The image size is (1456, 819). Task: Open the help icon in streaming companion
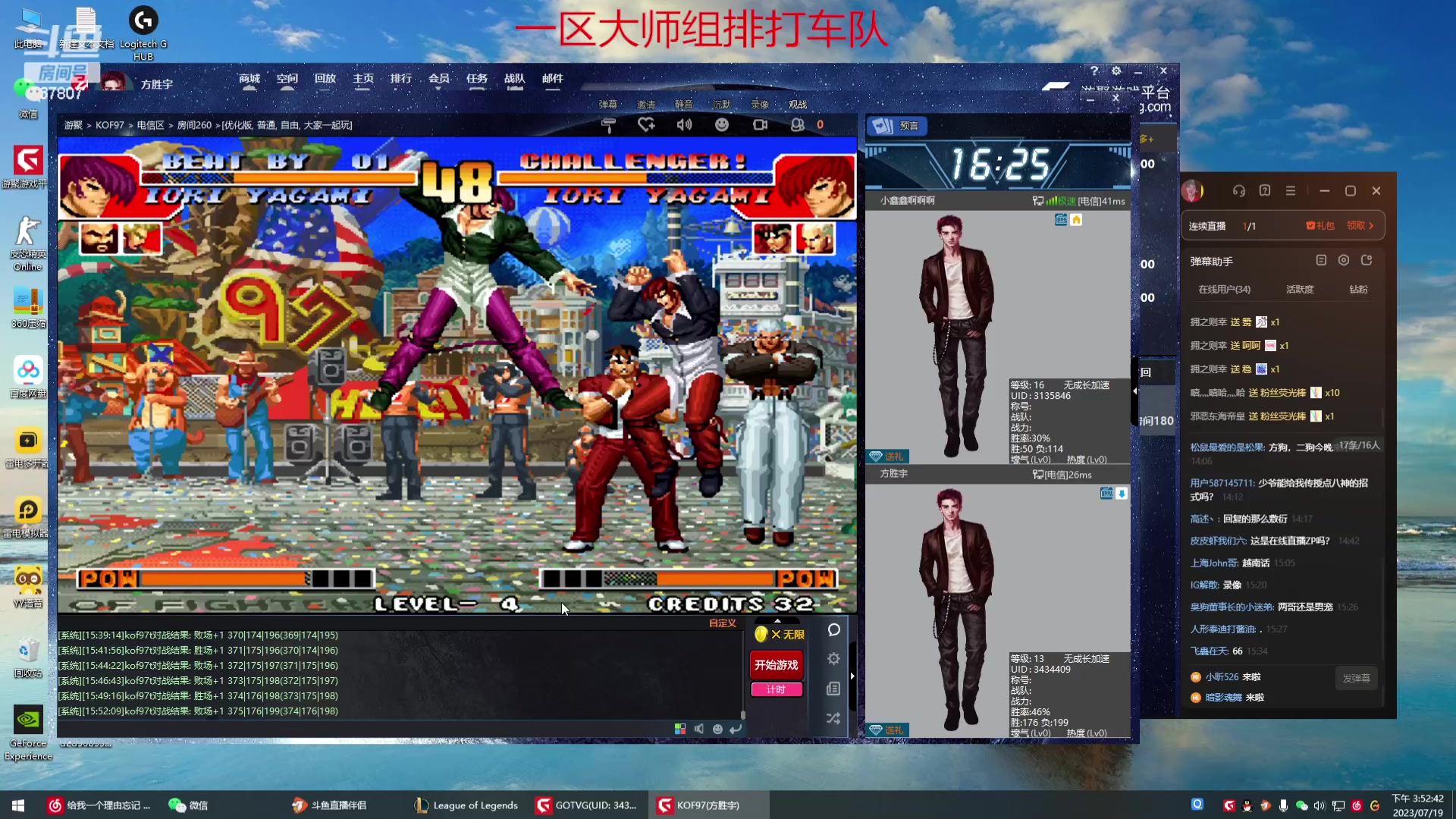[1265, 191]
